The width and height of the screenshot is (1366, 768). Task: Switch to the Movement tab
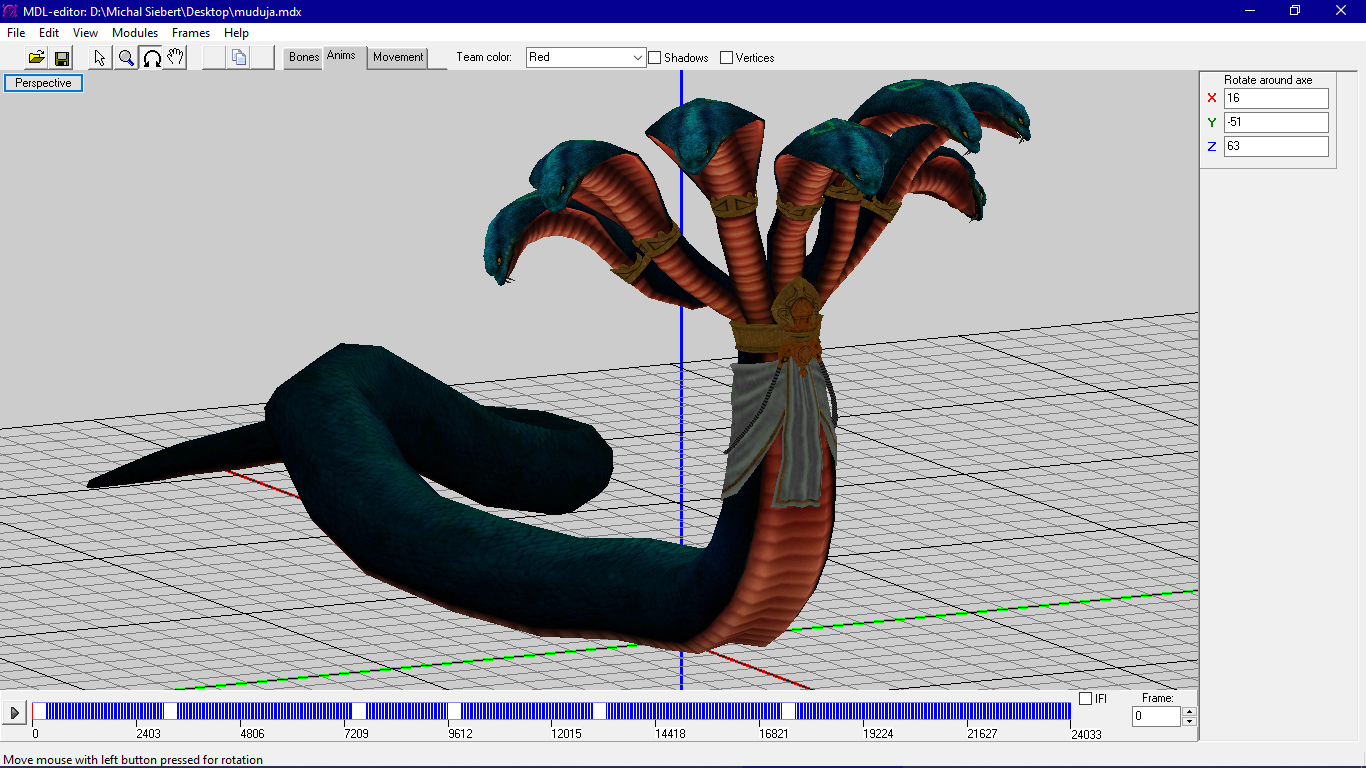click(x=398, y=57)
